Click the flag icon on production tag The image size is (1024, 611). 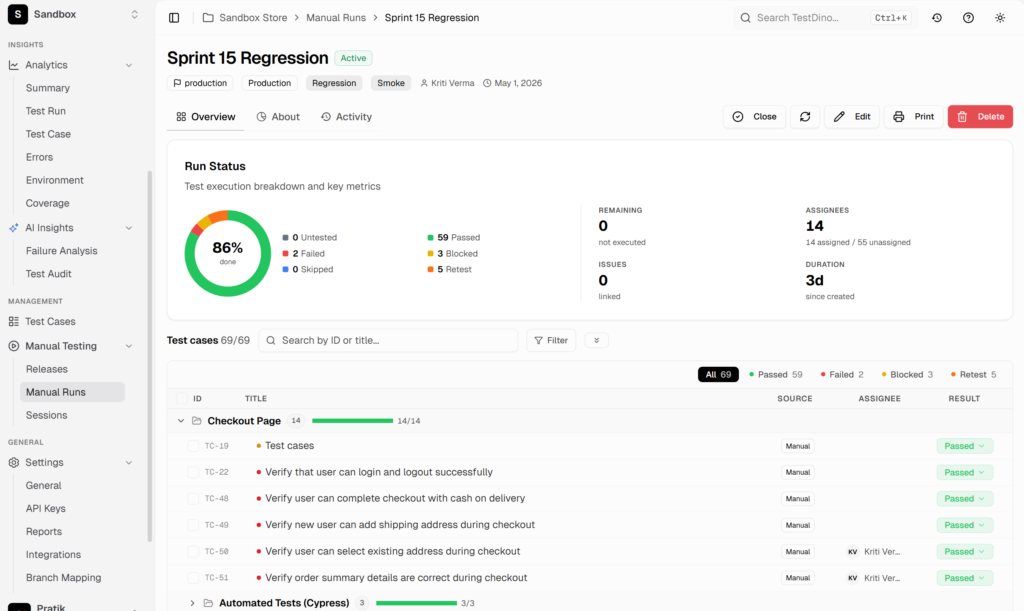pos(177,83)
